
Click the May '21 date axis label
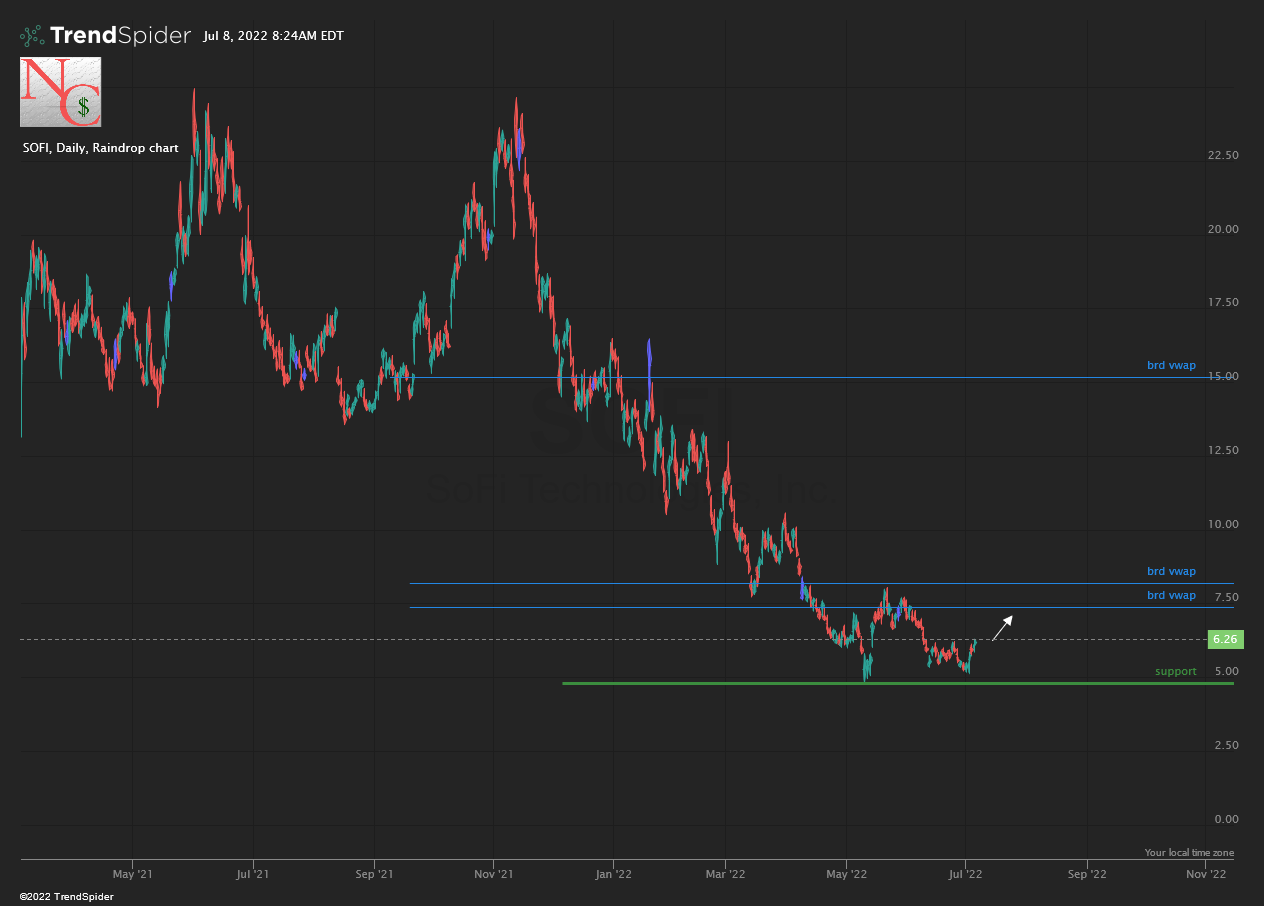click(132, 873)
